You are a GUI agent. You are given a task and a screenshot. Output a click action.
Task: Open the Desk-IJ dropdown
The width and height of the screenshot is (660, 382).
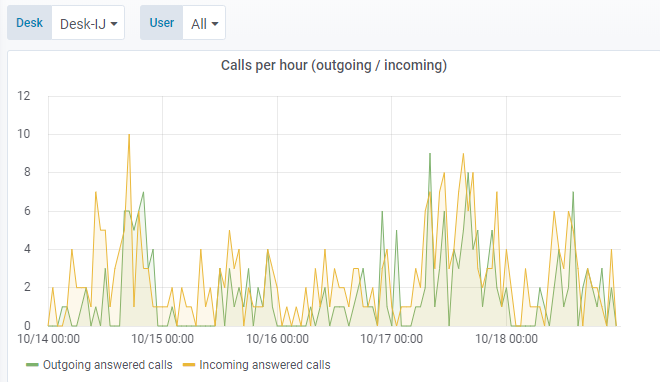[88, 23]
